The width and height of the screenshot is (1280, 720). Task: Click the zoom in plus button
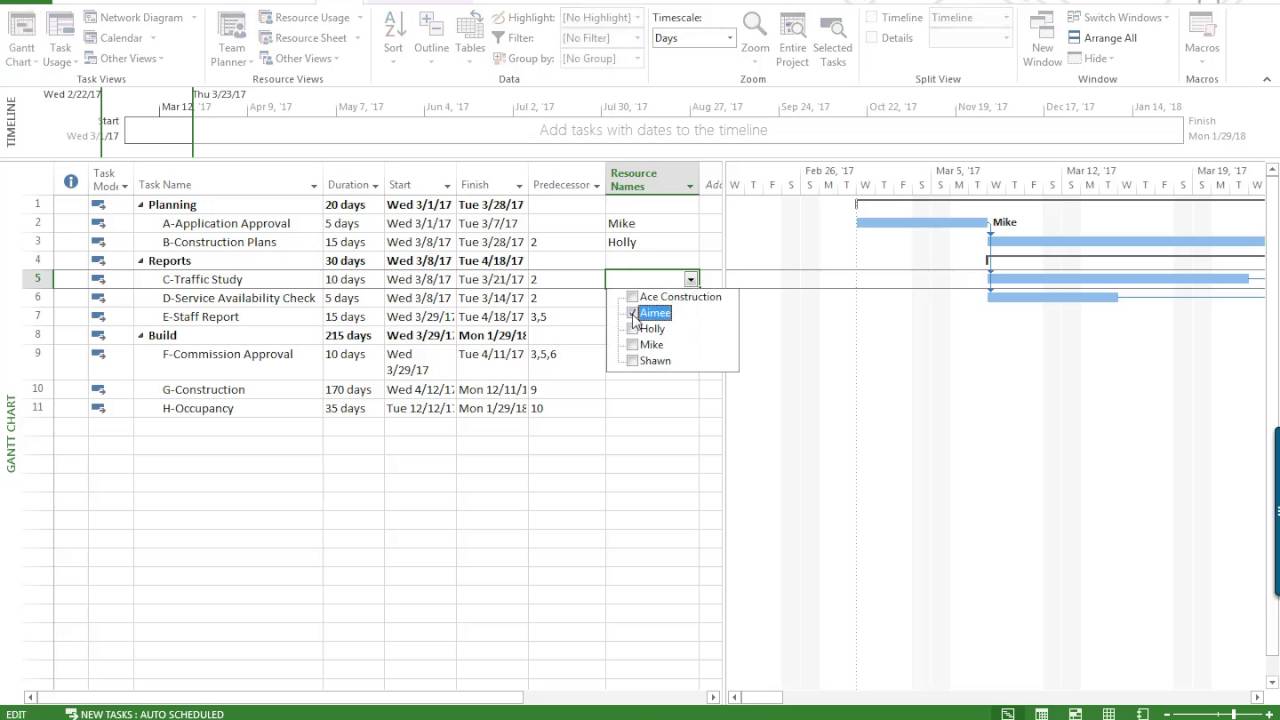coord(1271,714)
